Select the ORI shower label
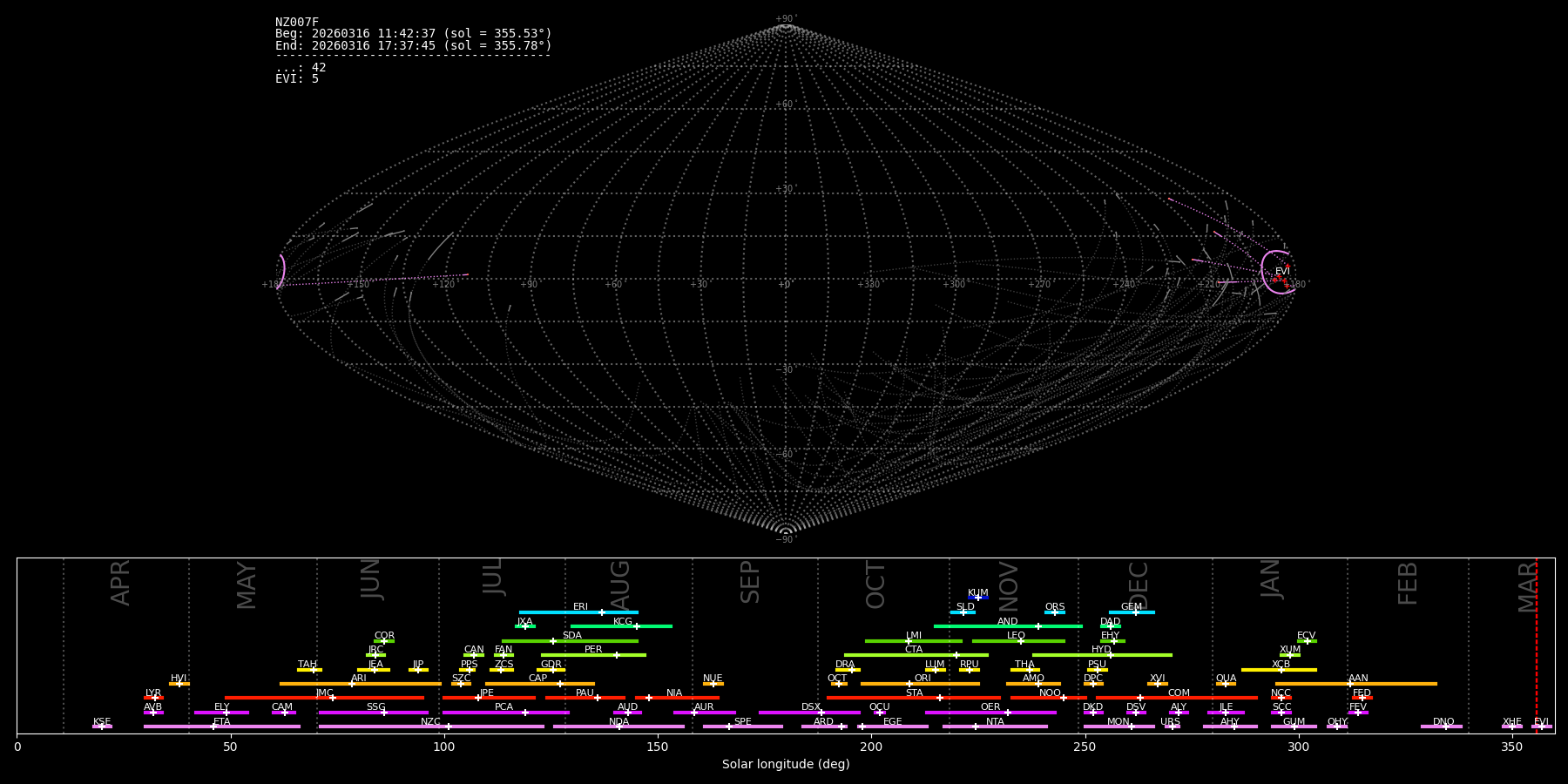The height and width of the screenshot is (784, 1568). click(923, 679)
